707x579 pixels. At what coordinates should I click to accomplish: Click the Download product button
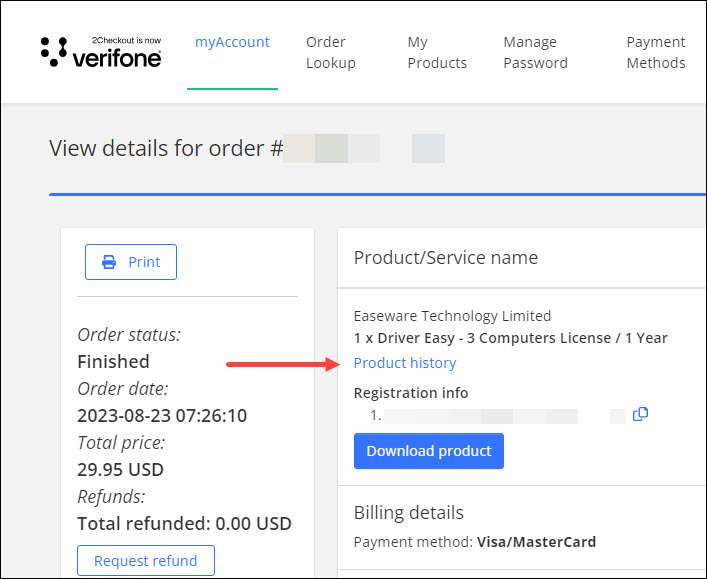point(428,451)
